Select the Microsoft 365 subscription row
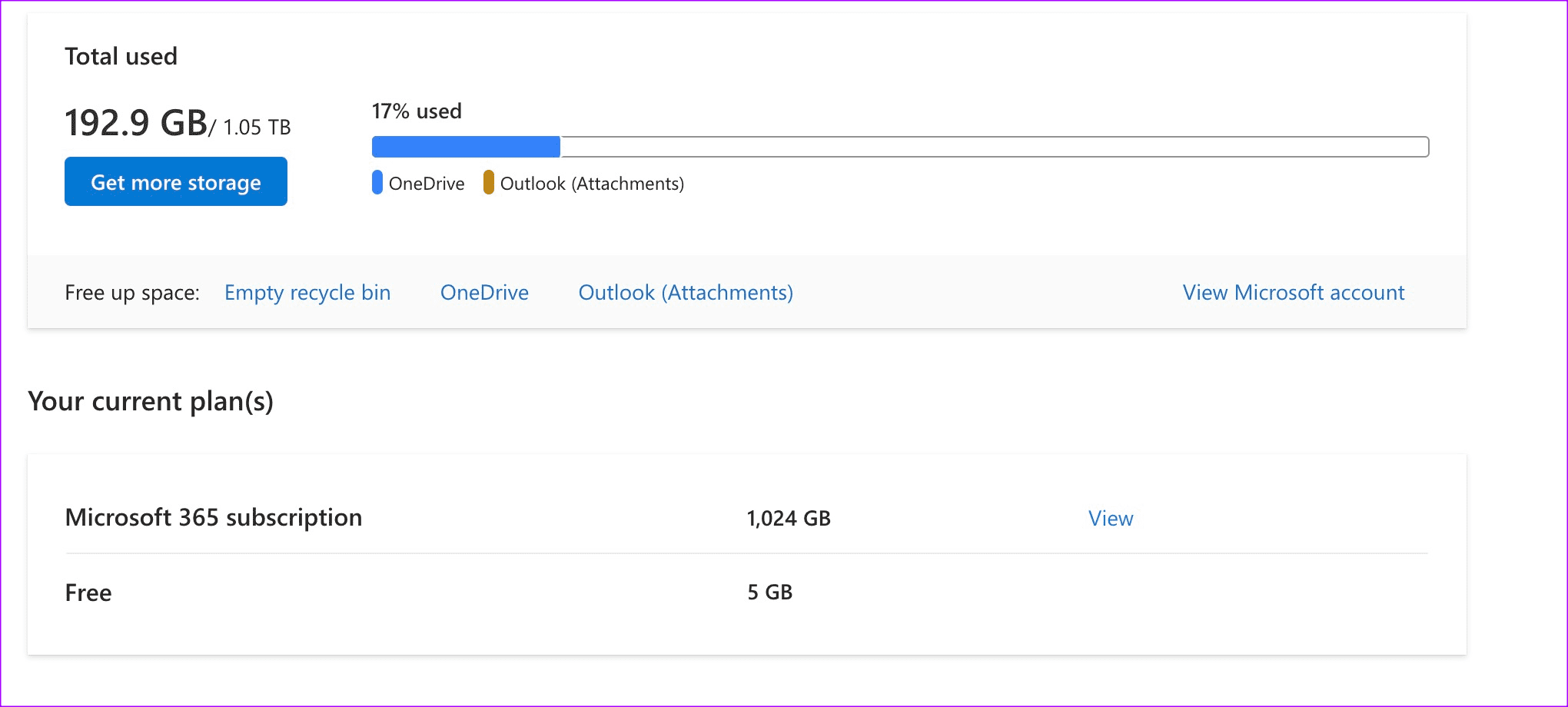1568x707 pixels. (214, 518)
